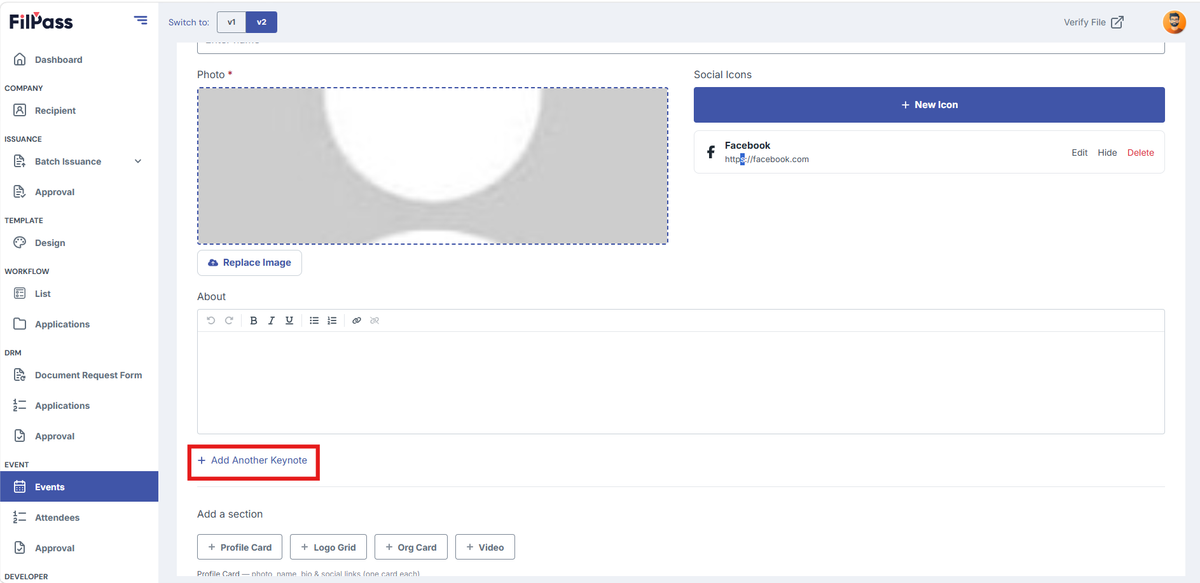This screenshot has height=583, width=1200.
Task: Click the Design palette icon
Action: pyautogui.click(x=20, y=243)
